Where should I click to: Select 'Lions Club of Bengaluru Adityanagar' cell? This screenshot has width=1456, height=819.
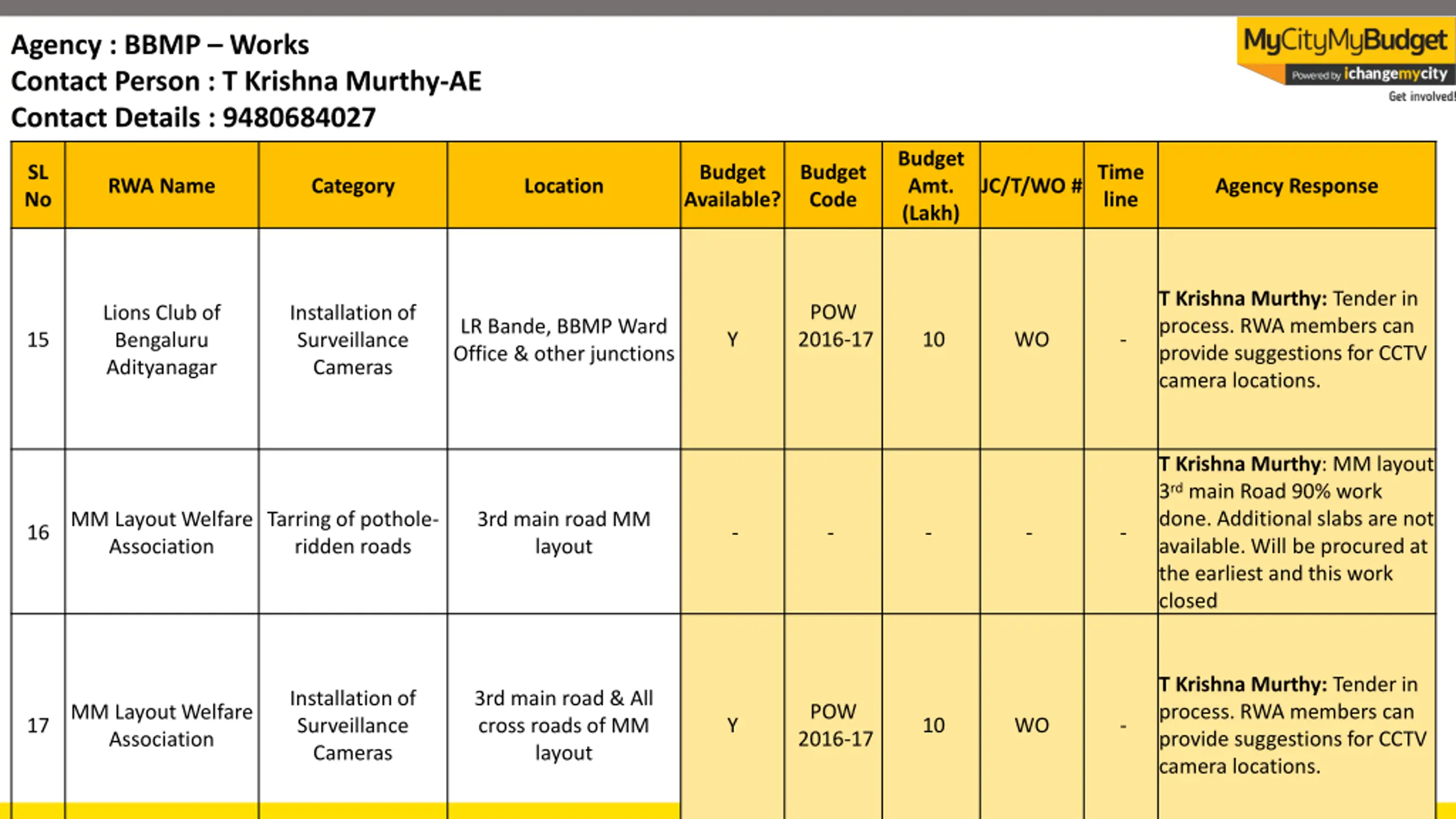162,339
